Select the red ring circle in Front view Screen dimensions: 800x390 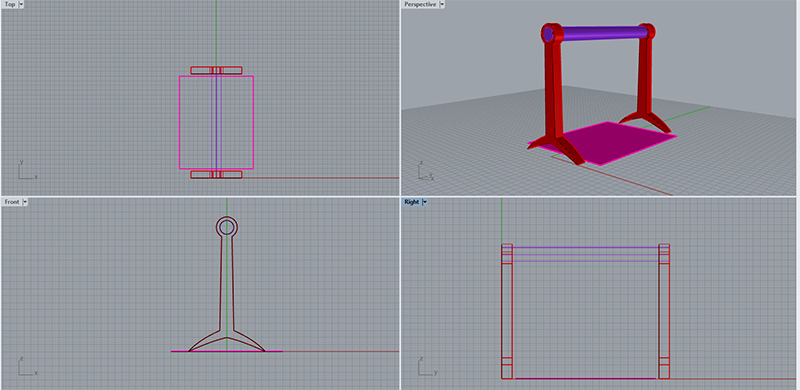click(x=227, y=227)
